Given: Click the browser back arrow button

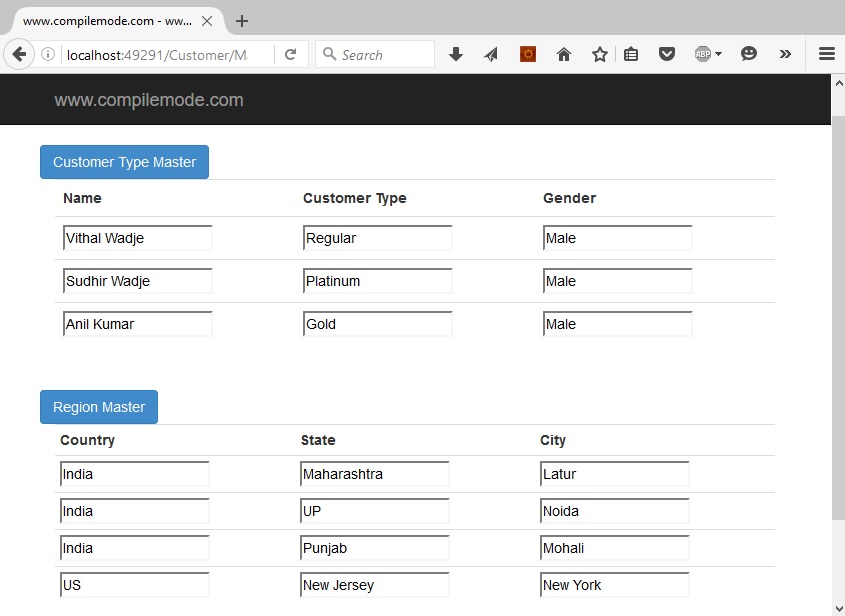Looking at the screenshot, I should (x=18, y=55).
